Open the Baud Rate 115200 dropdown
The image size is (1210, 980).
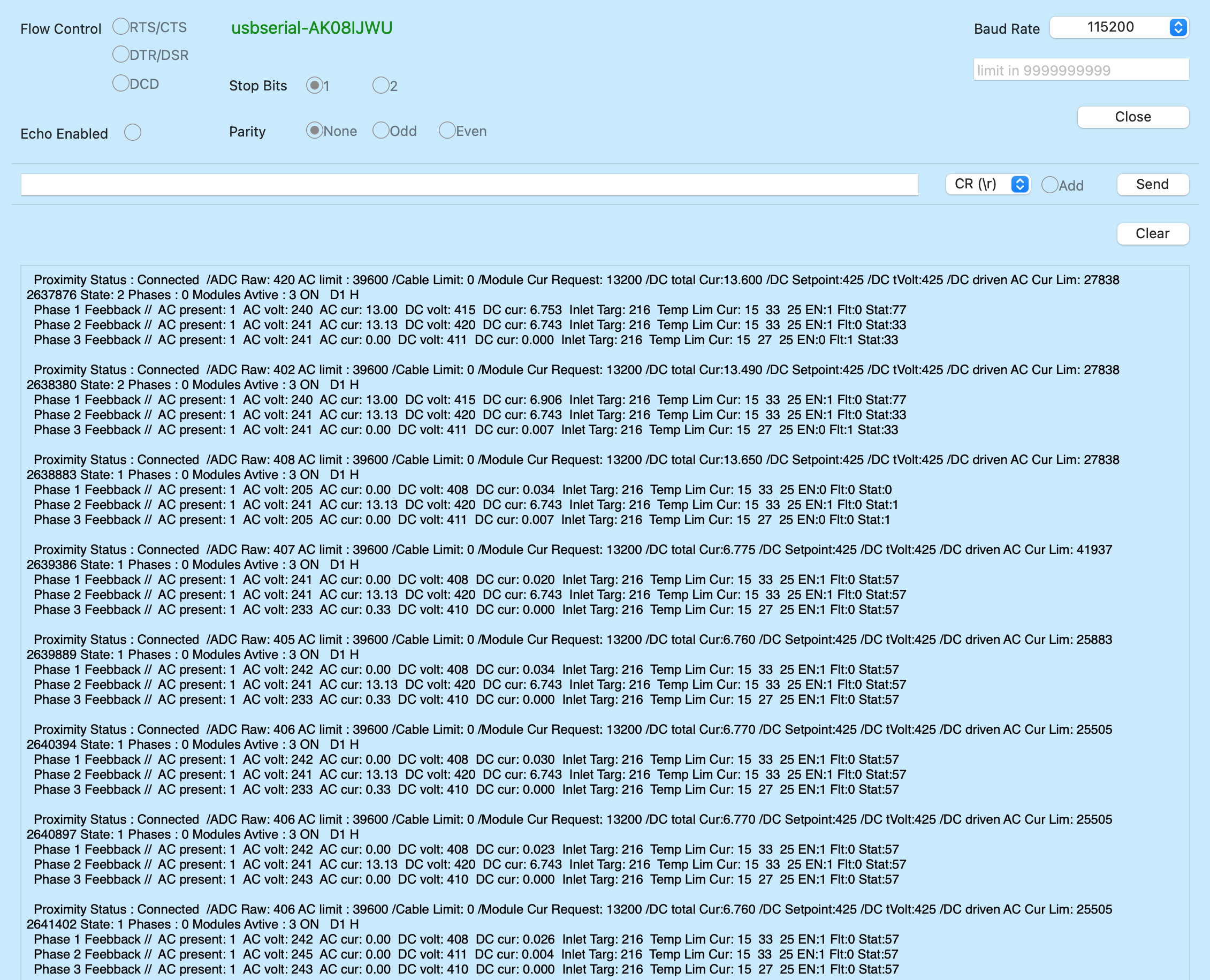[x=1109, y=27]
